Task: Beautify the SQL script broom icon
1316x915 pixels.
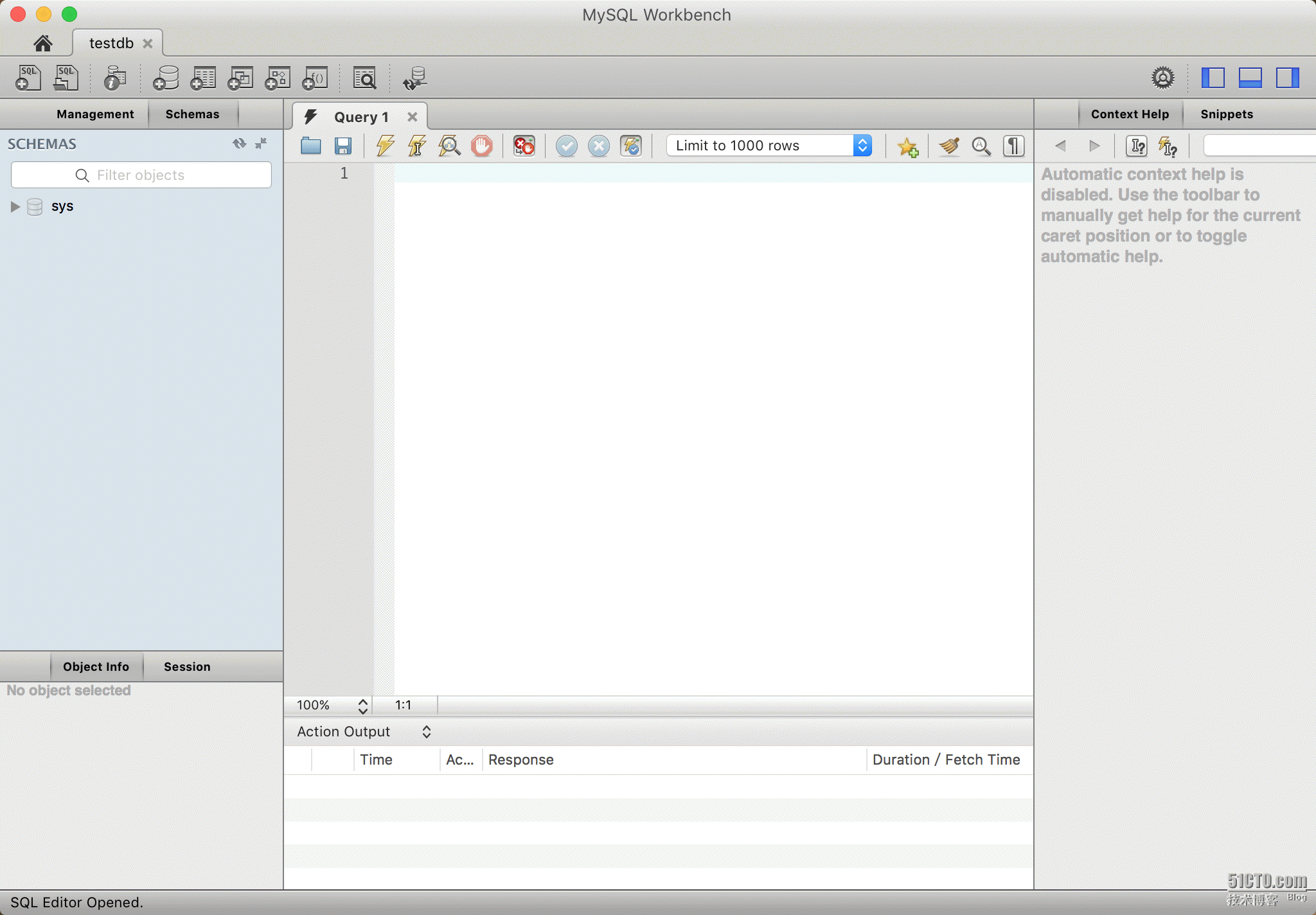Action: (x=949, y=146)
